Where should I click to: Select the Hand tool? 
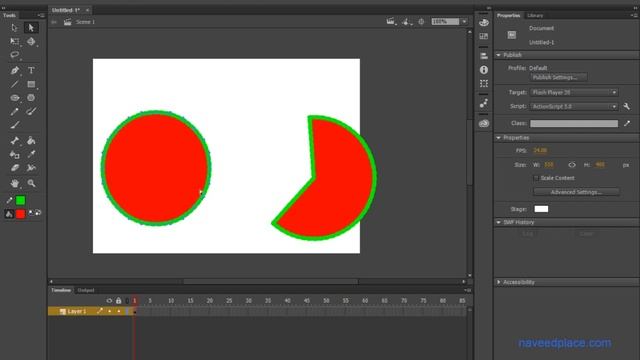pos(15,183)
